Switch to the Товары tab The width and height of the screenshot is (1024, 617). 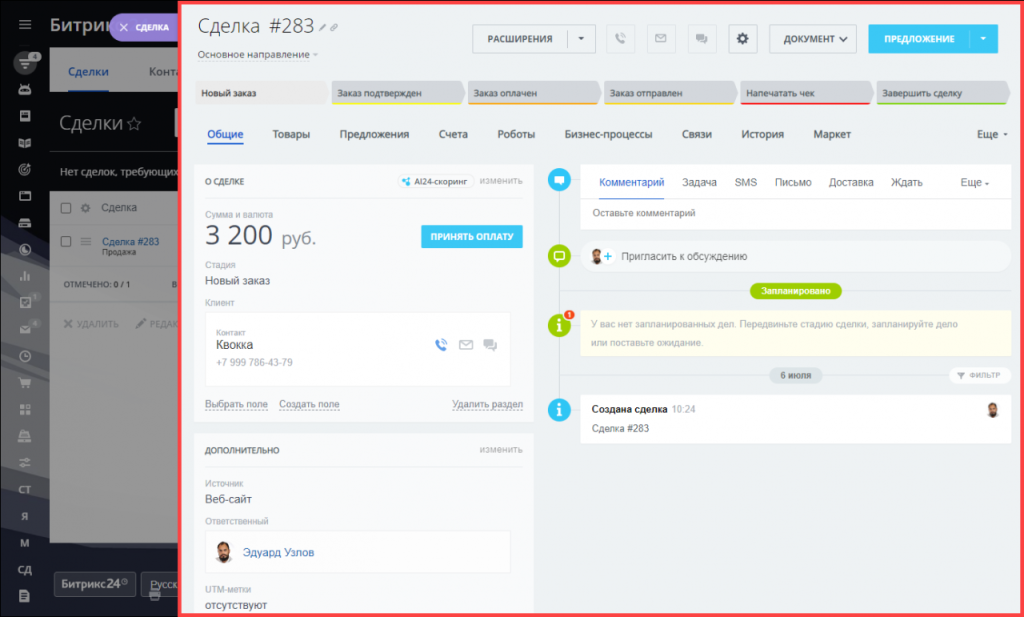(291, 134)
